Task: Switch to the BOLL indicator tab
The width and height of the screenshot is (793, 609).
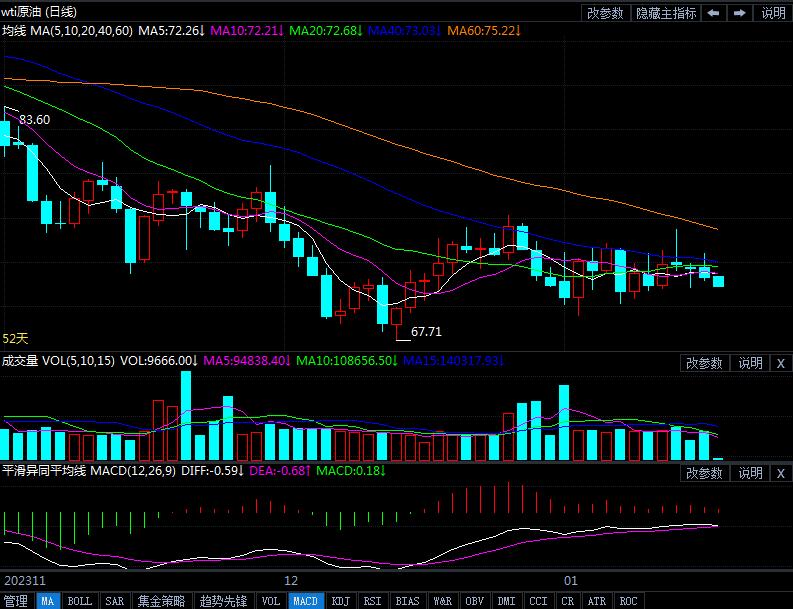Action: coord(79,601)
